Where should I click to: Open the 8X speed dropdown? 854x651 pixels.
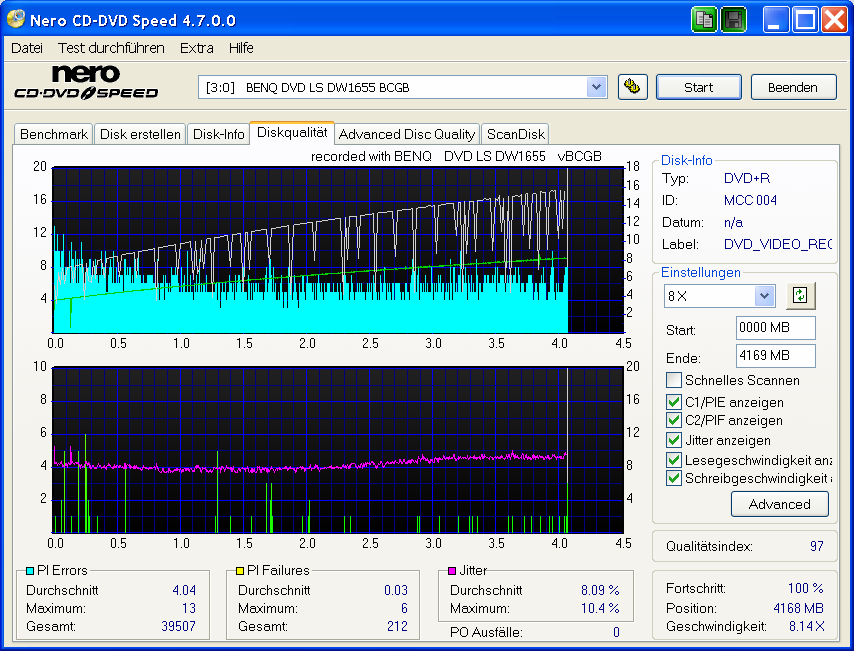(x=762, y=295)
